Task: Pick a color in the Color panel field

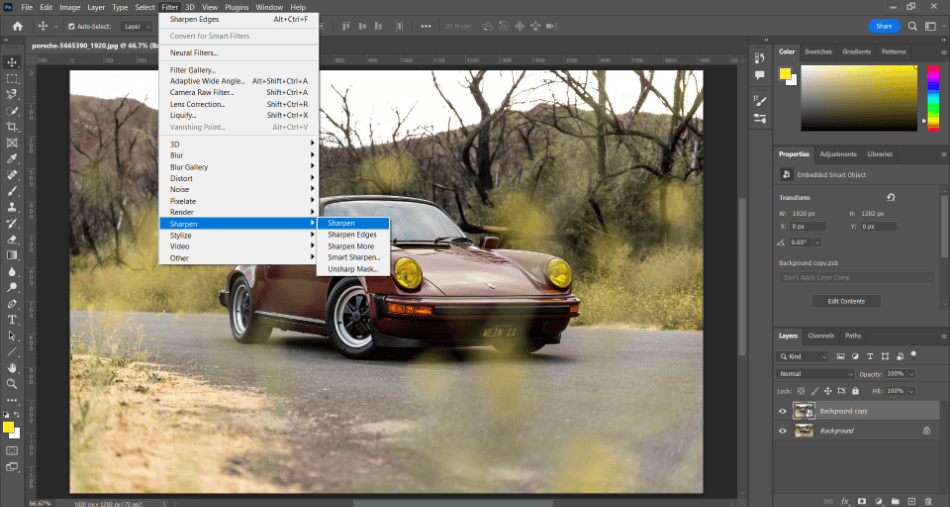Action: click(x=859, y=98)
